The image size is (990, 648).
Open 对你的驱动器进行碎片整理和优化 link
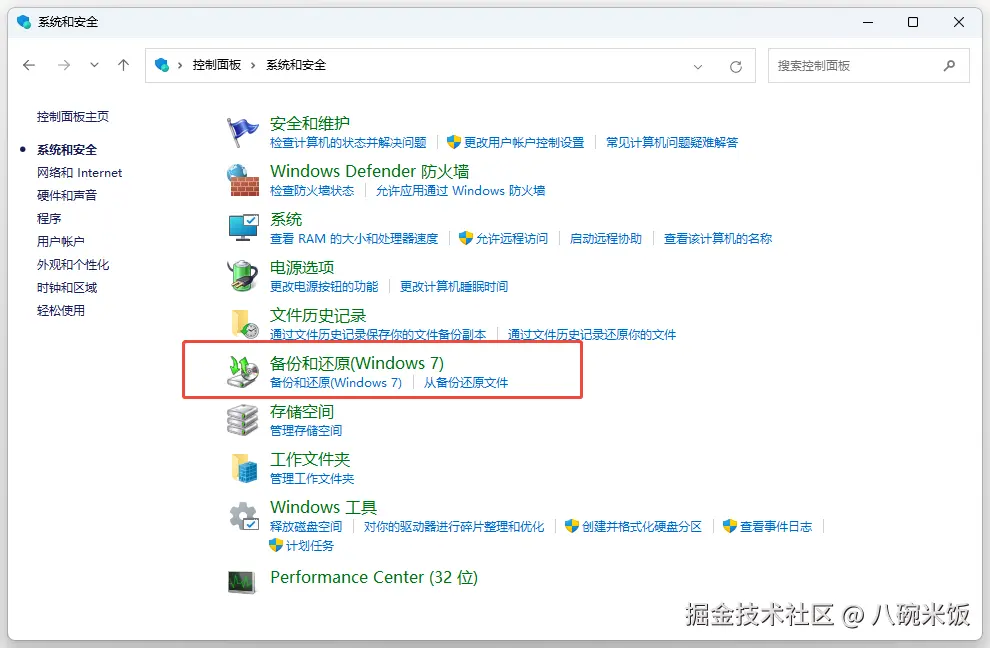[x=453, y=527]
